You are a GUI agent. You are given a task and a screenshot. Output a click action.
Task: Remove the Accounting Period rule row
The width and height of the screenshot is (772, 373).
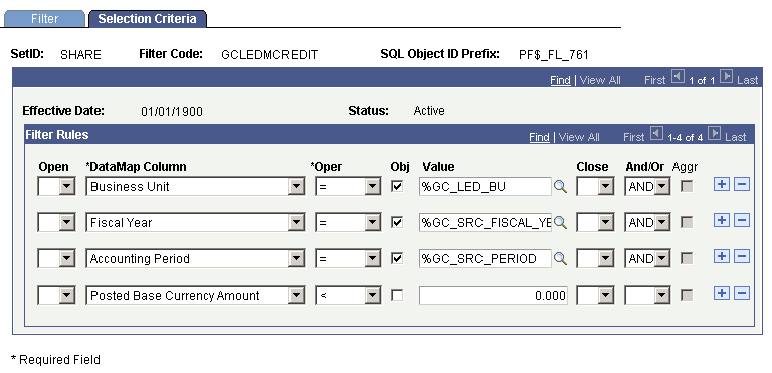point(742,256)
